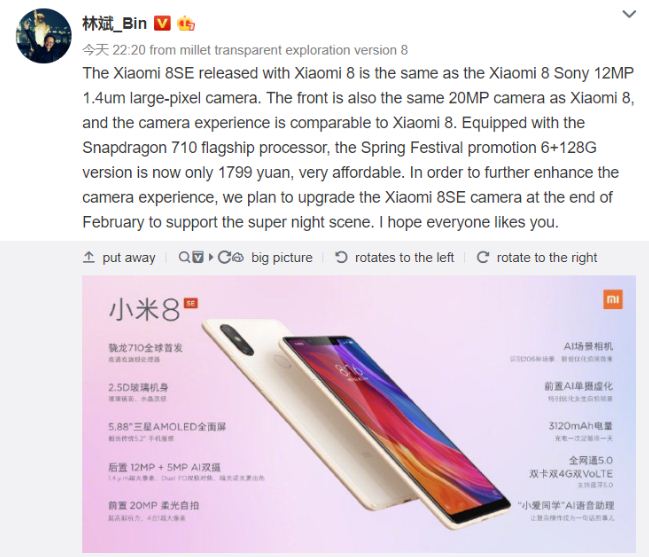
Task: Open the post options chevron dropdown
Action: pyautogui.click(x=629, y=14)
